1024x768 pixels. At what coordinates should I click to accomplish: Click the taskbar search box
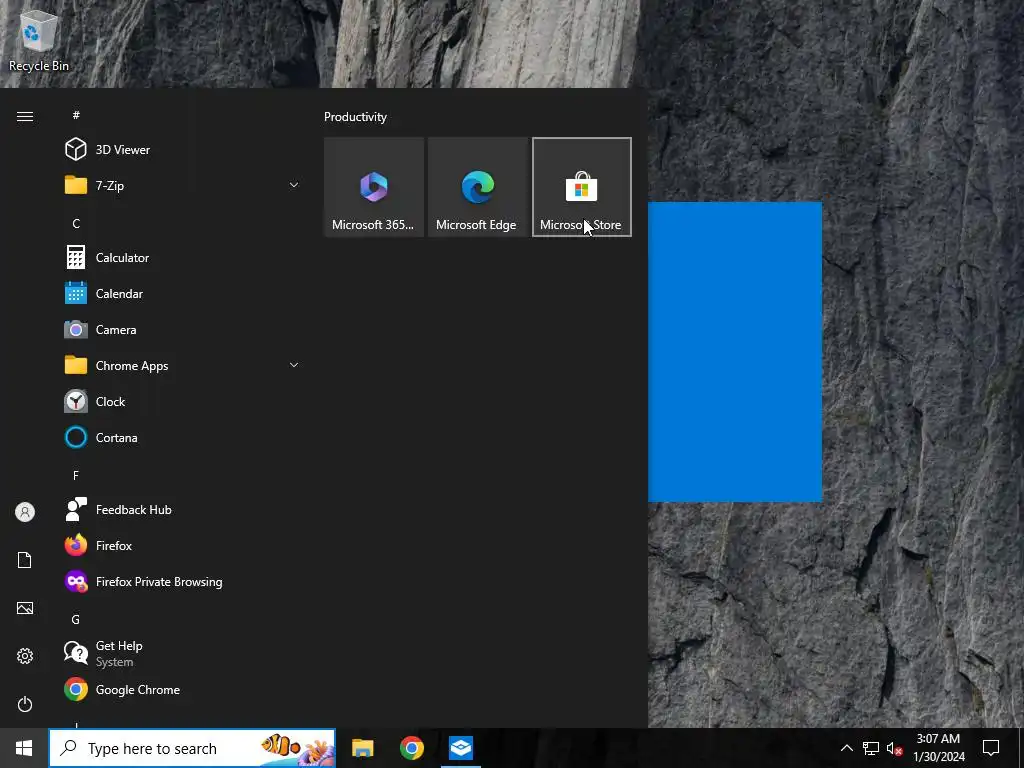point(193,748)
